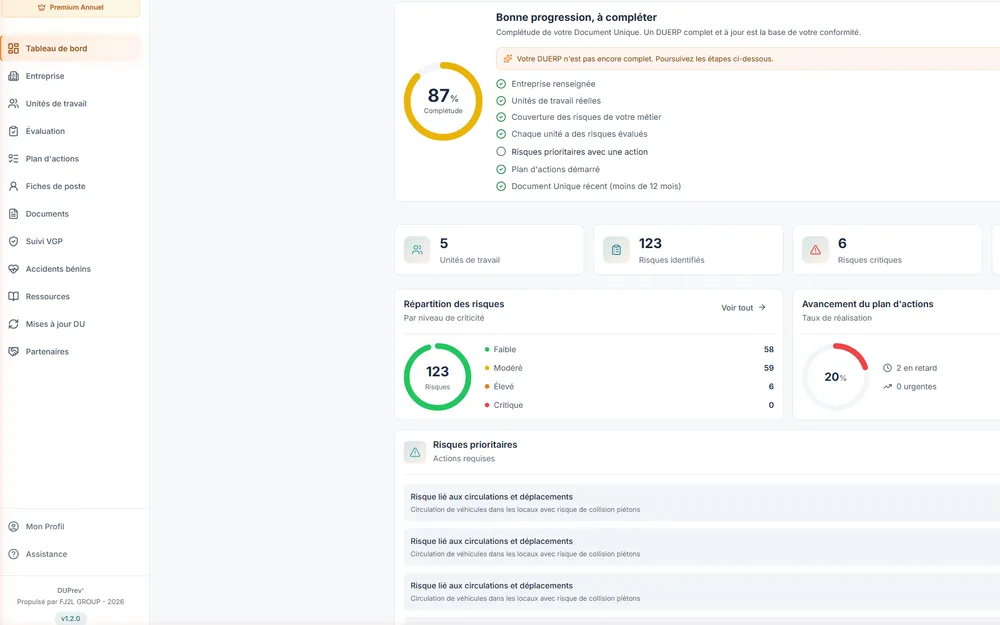Click the crown icon in Premium Annuel badge
Image resolution: width=1000 pixels, height=625 pixels.
point(41,8)
